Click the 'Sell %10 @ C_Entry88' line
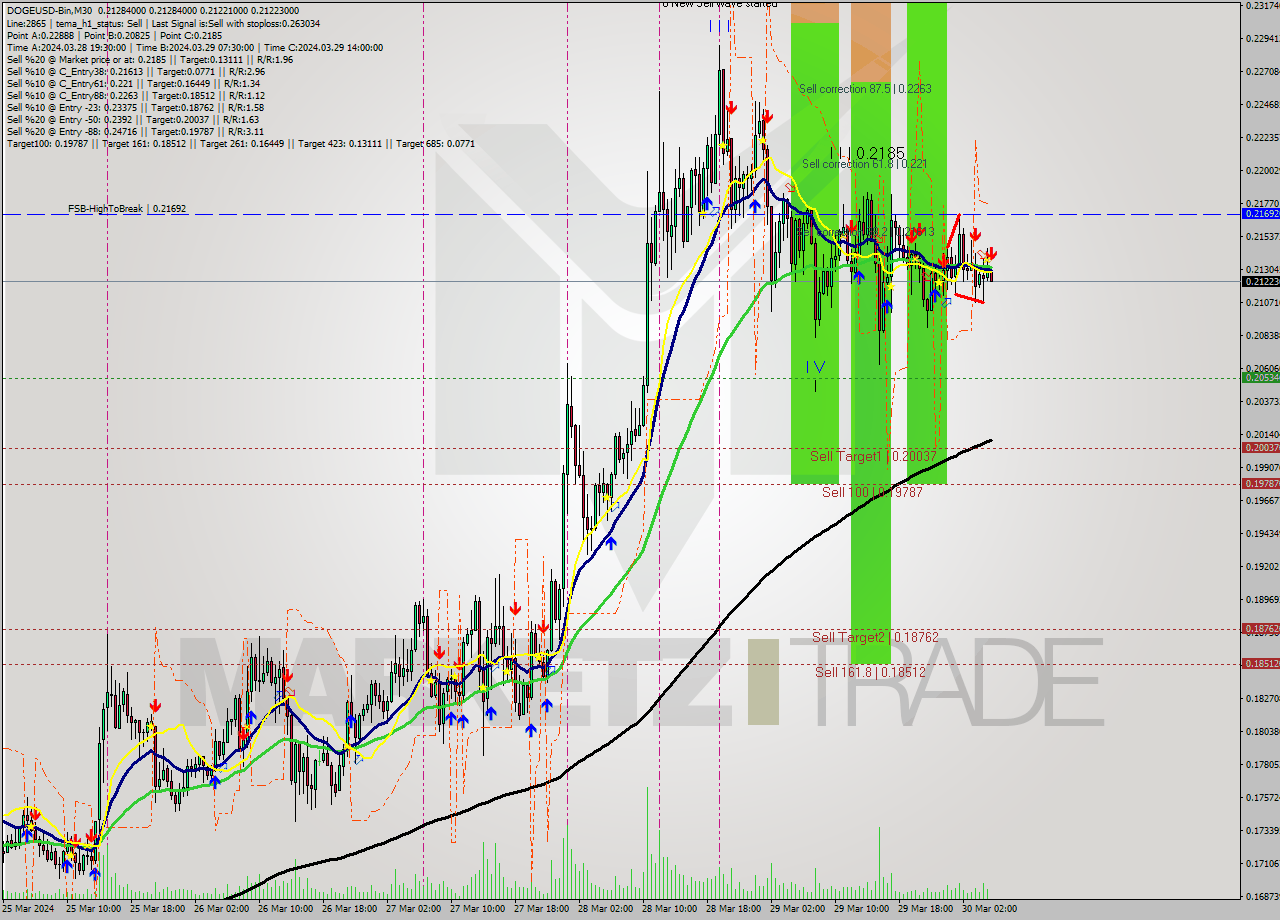Viewport: 1280px width, 920px height. 135,96
